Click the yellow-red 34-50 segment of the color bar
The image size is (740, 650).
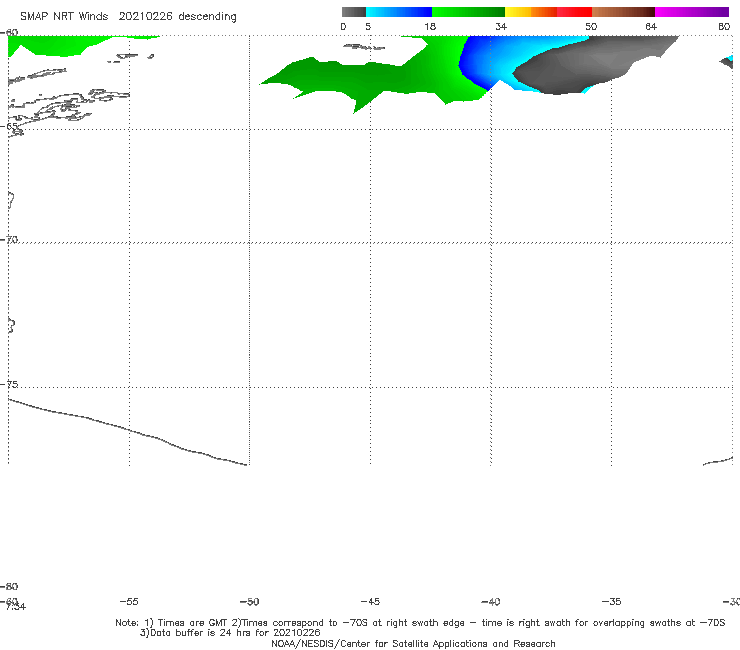coord(548,12)
